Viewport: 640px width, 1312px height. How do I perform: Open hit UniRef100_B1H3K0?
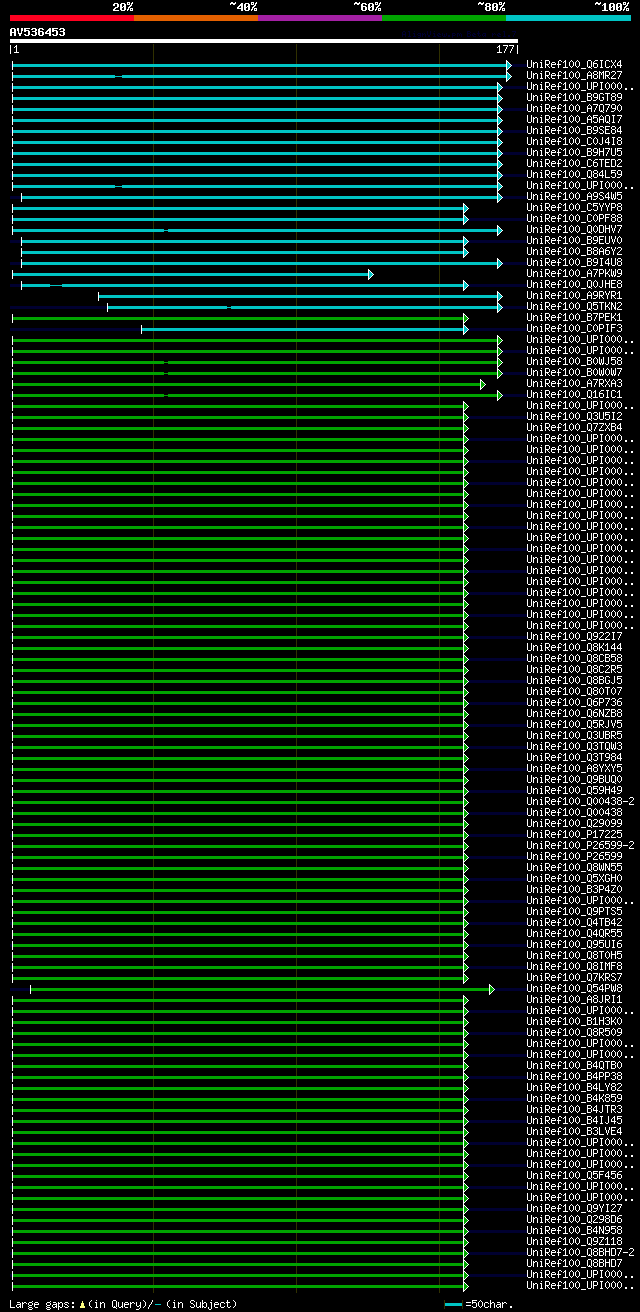tap(574, 1021)
